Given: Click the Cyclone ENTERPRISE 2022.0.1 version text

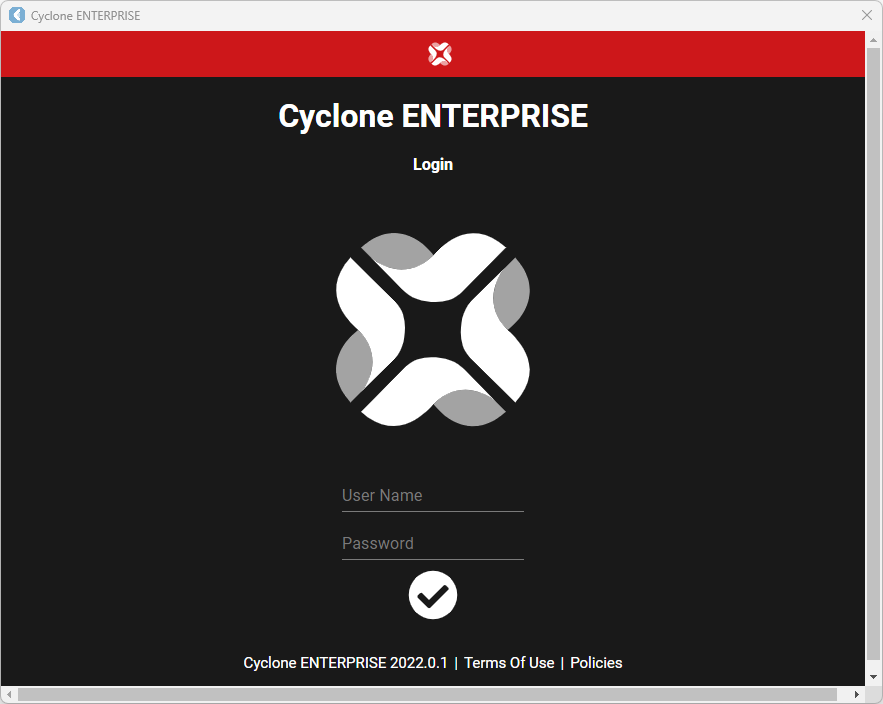Looking at the screenshot, I should pyautogui.click(x=345, y=663).
